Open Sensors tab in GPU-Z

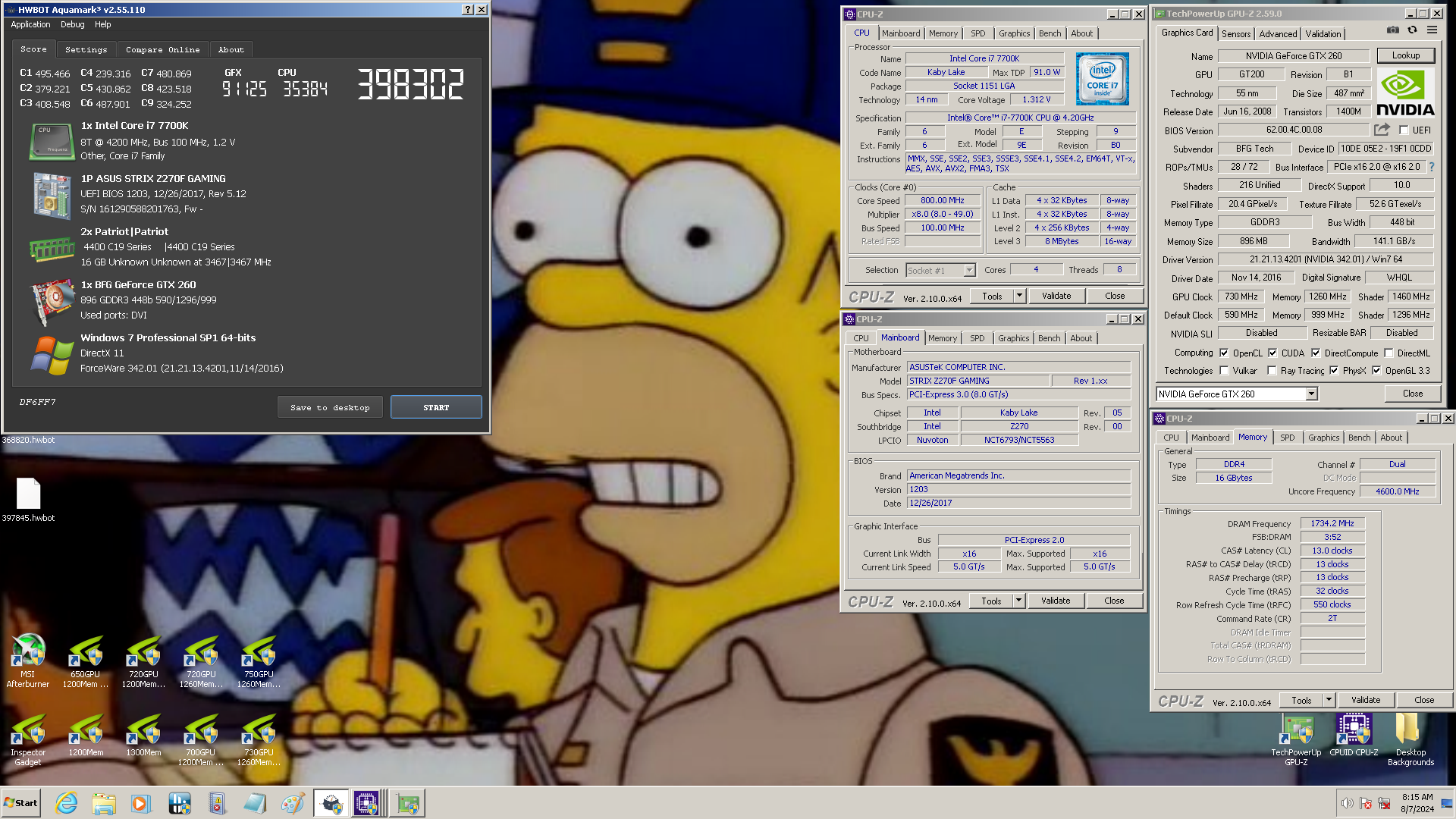1236,34
